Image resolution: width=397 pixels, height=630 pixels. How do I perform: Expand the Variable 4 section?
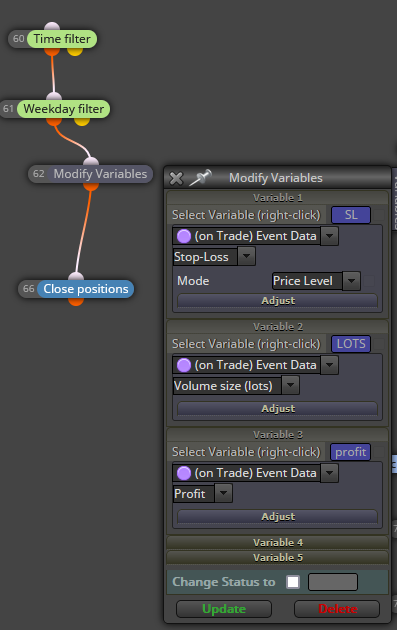click(278, 543)
